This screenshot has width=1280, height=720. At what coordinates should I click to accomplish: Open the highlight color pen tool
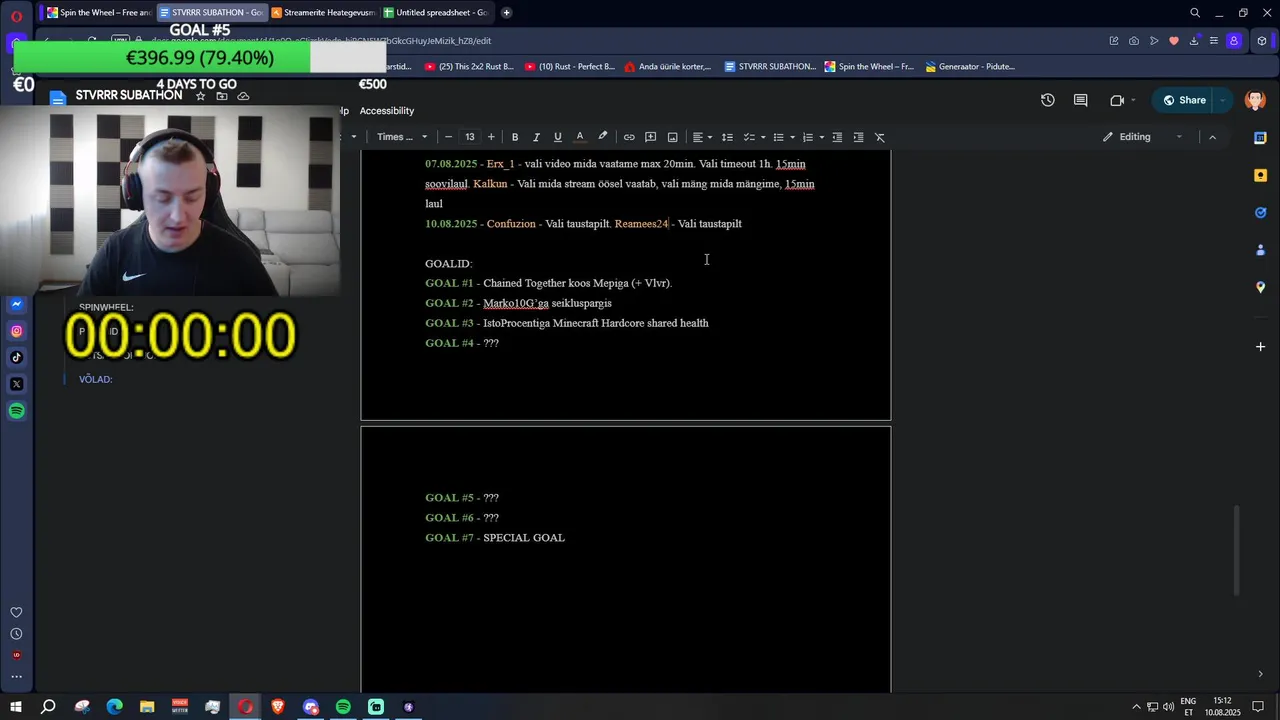click(x=602, y=137)
